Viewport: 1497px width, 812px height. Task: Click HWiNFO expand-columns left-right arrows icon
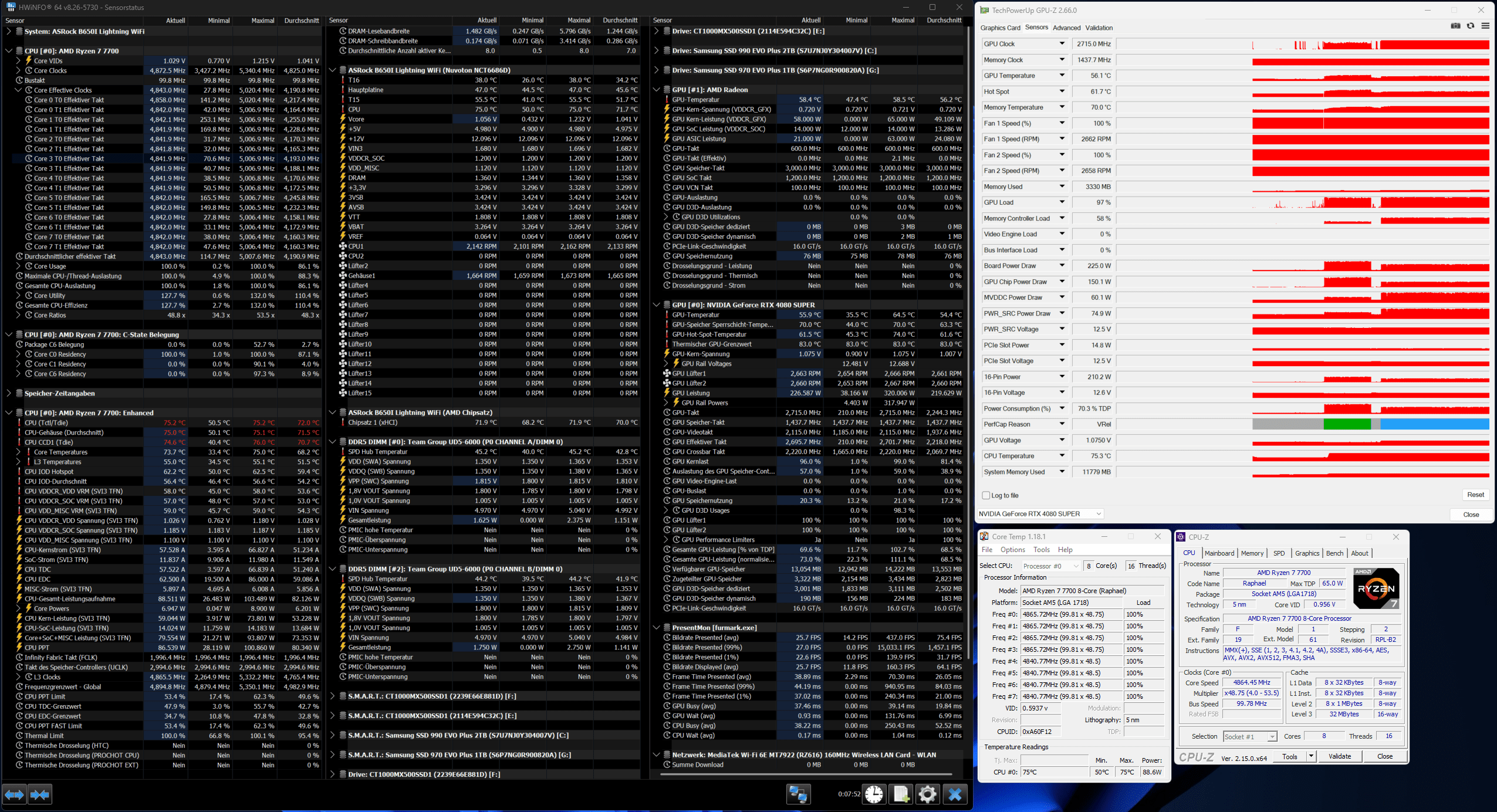click(14, 794)
